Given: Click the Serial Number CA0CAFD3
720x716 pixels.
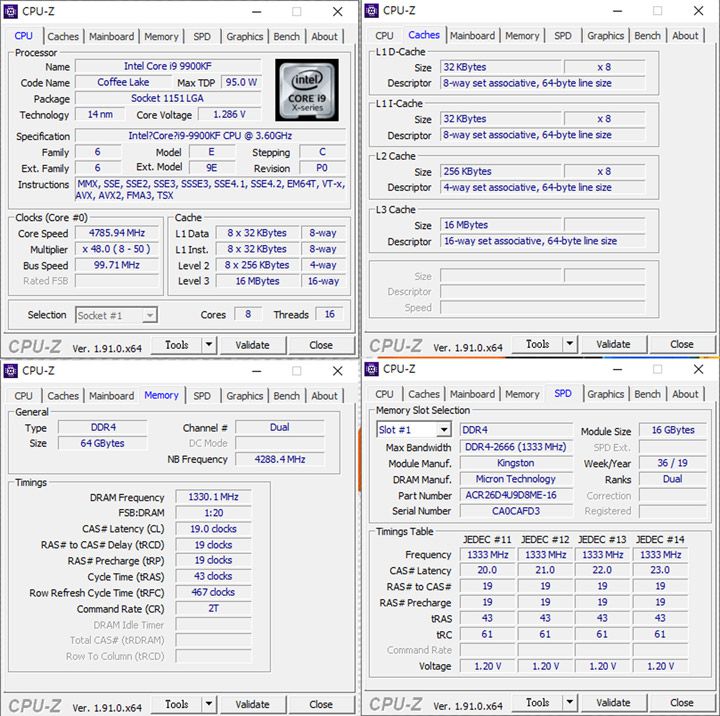Looking at the screenshot, I should click(x=516, y=511).
